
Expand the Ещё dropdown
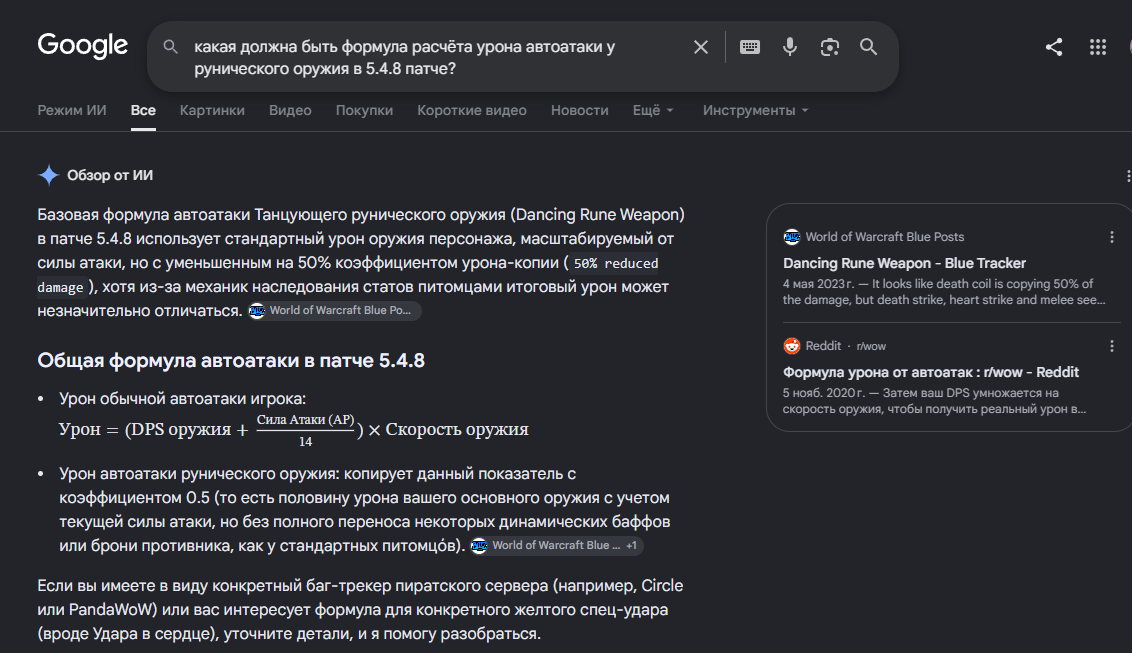(653, 110)
